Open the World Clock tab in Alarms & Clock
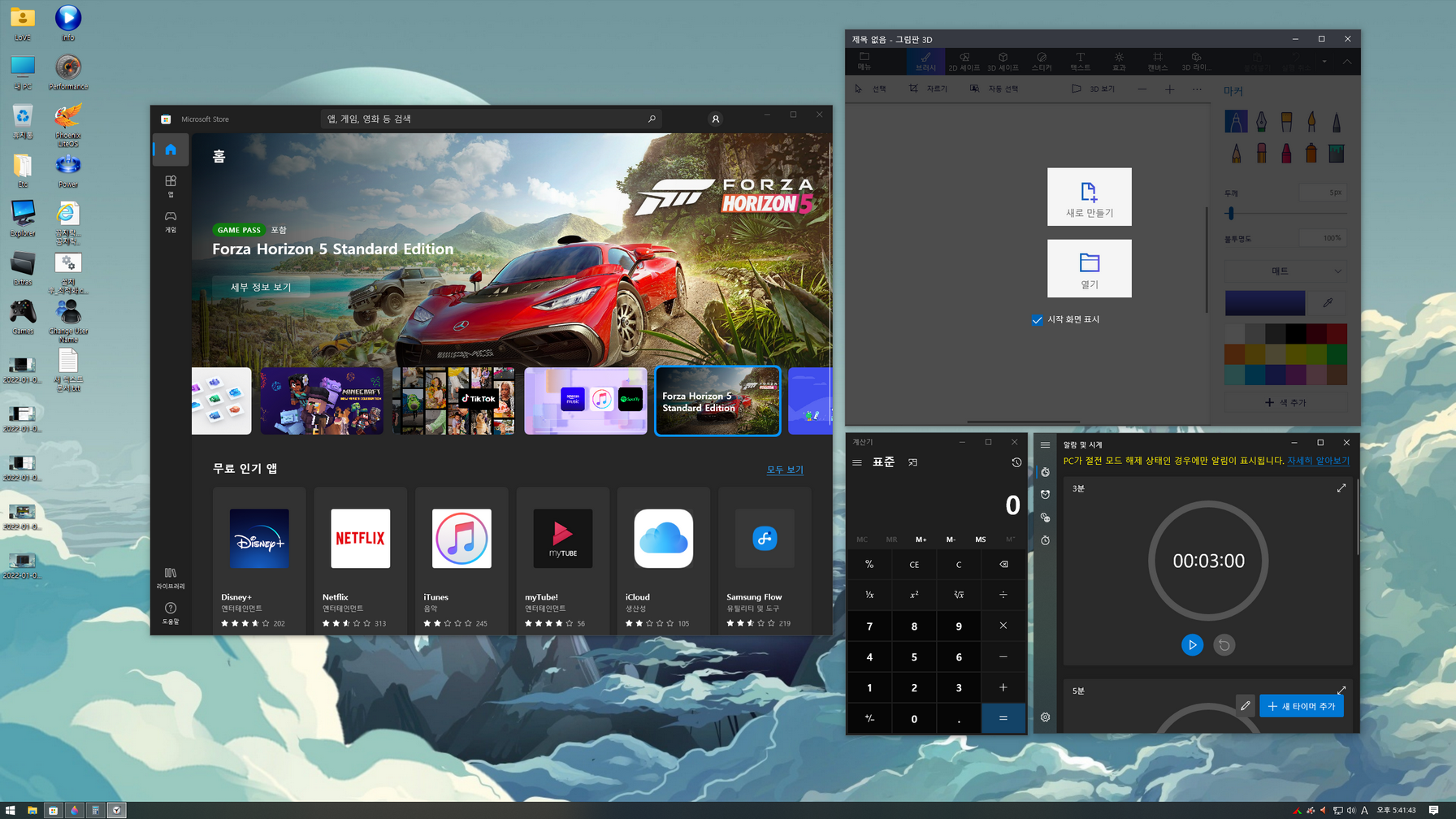Image resolution: width=1456 pixels, height=819 pixels. pyautogui.click(x=1046, y=518)
